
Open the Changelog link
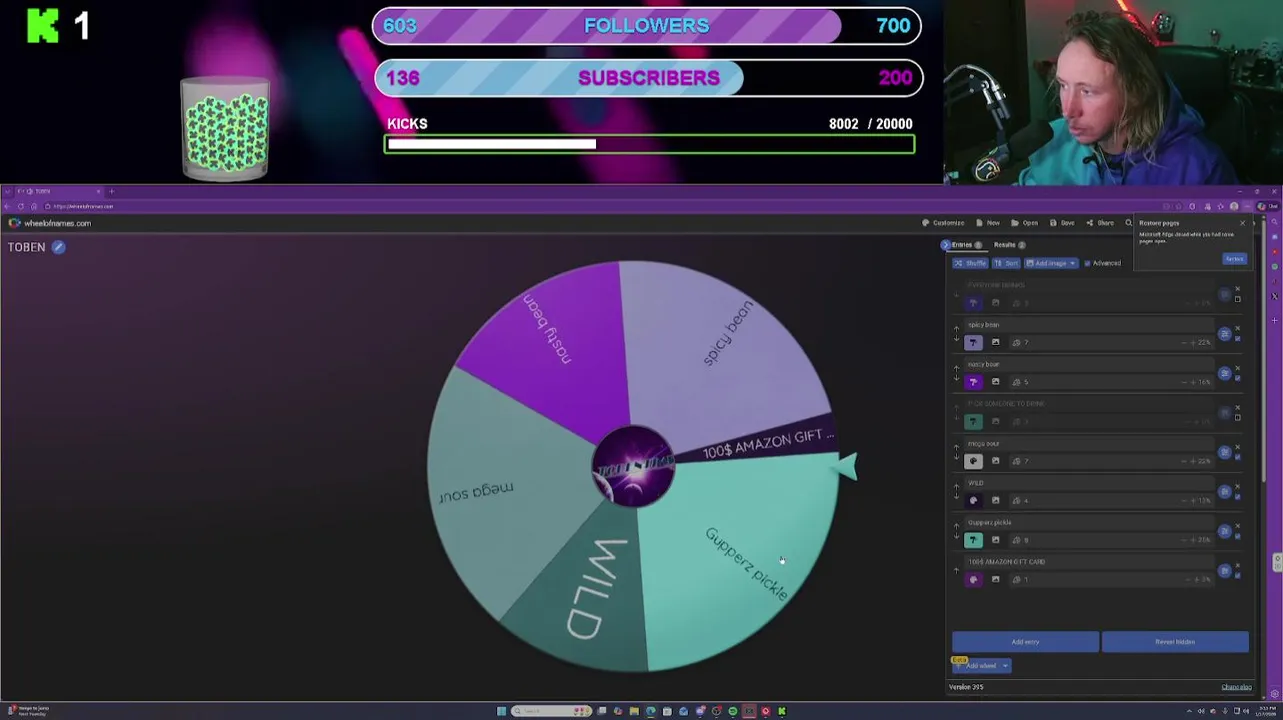pyautogui.click(x=1237, y=687)
